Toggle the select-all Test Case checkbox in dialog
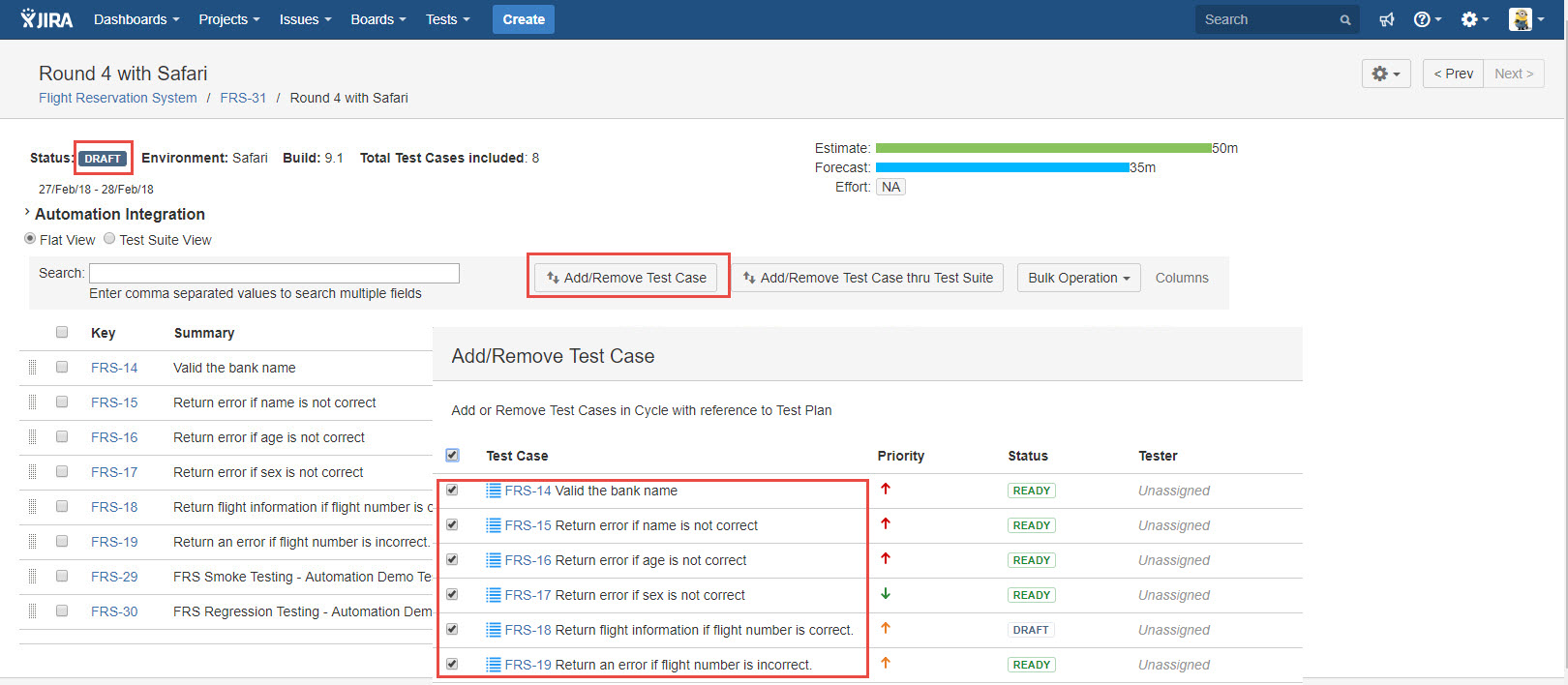Image resolution: width=1568 pixels, height=685 pixels. coord(452,455)
